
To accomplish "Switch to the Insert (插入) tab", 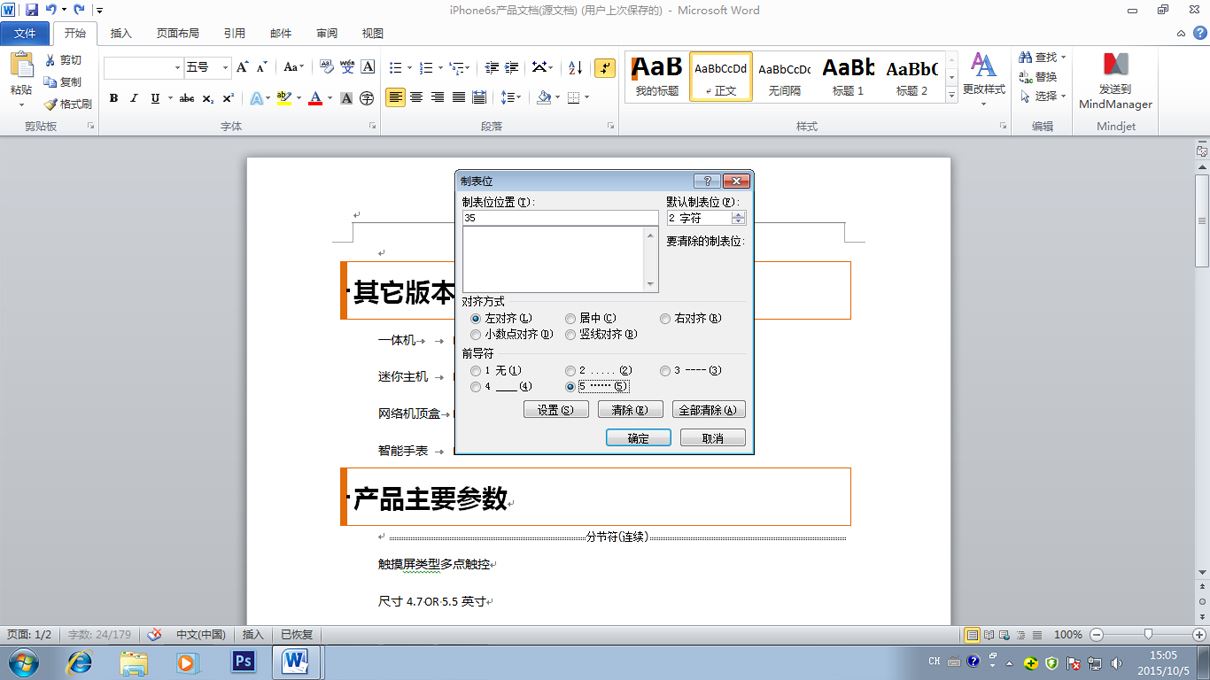I will (121, 33).
